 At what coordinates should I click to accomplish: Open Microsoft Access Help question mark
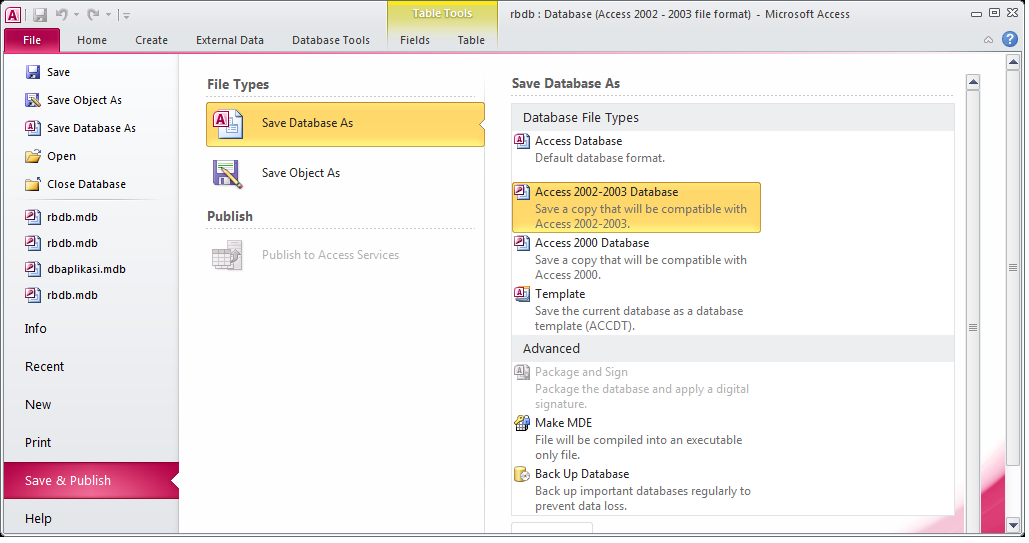[1010, 39]
